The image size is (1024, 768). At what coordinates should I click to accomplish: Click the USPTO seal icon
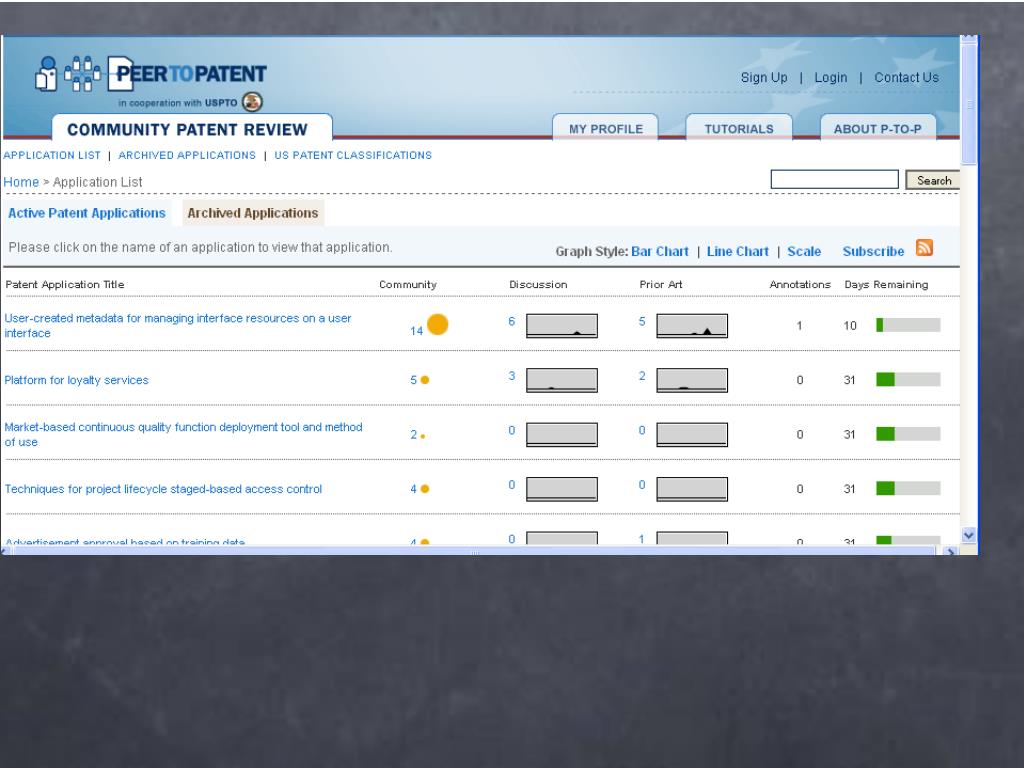(252, 102)
